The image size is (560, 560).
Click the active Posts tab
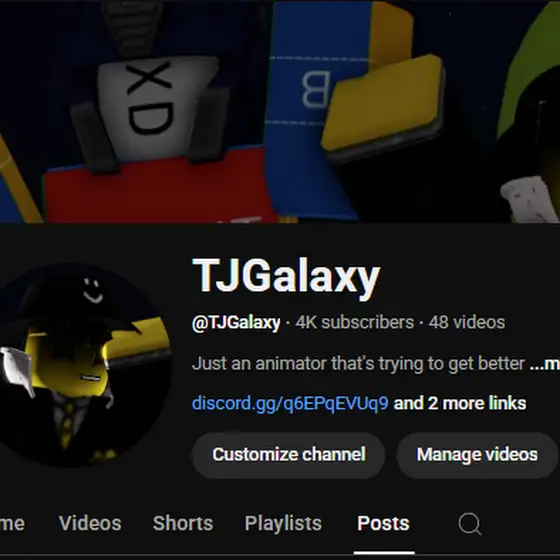point(384,524)
